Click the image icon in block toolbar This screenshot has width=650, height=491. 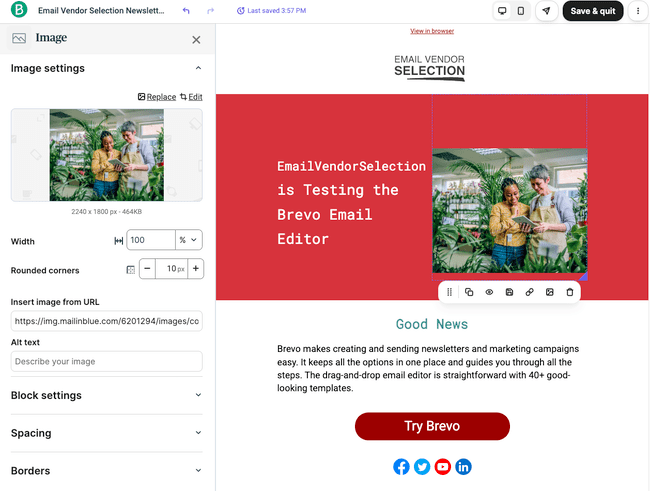[549, 292]
